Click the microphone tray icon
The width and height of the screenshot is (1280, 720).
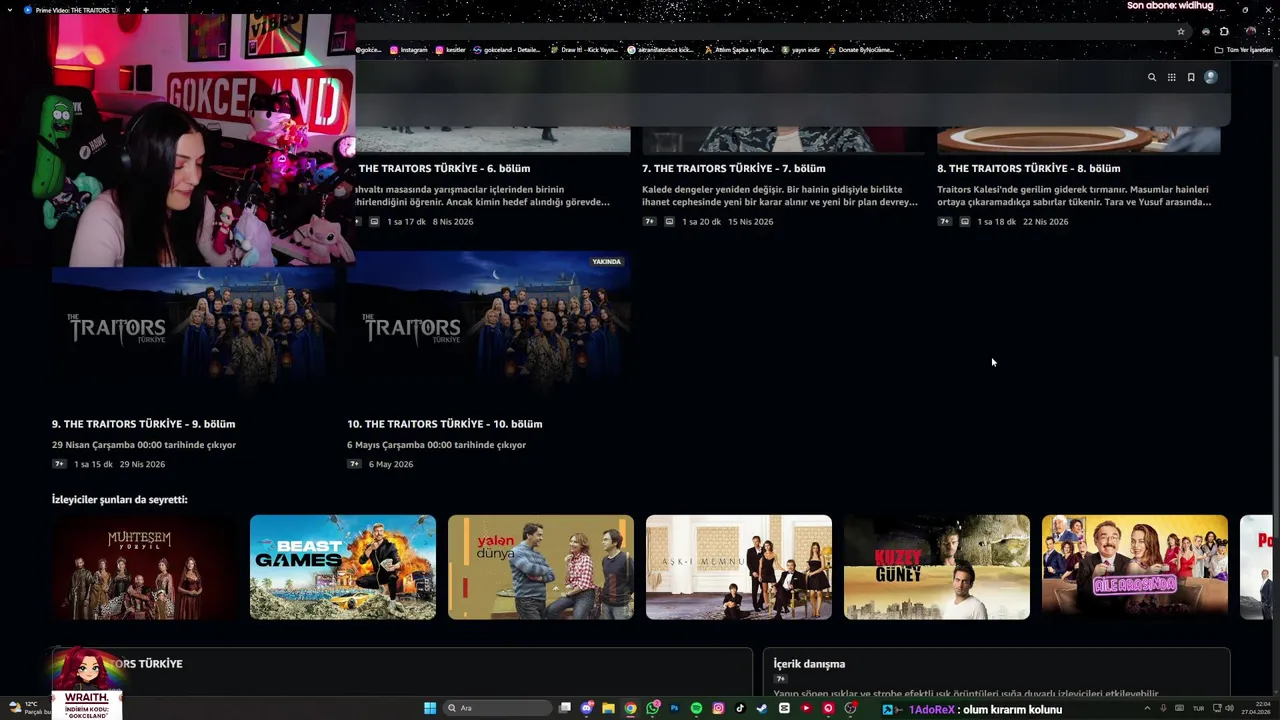pos(1163,708)
